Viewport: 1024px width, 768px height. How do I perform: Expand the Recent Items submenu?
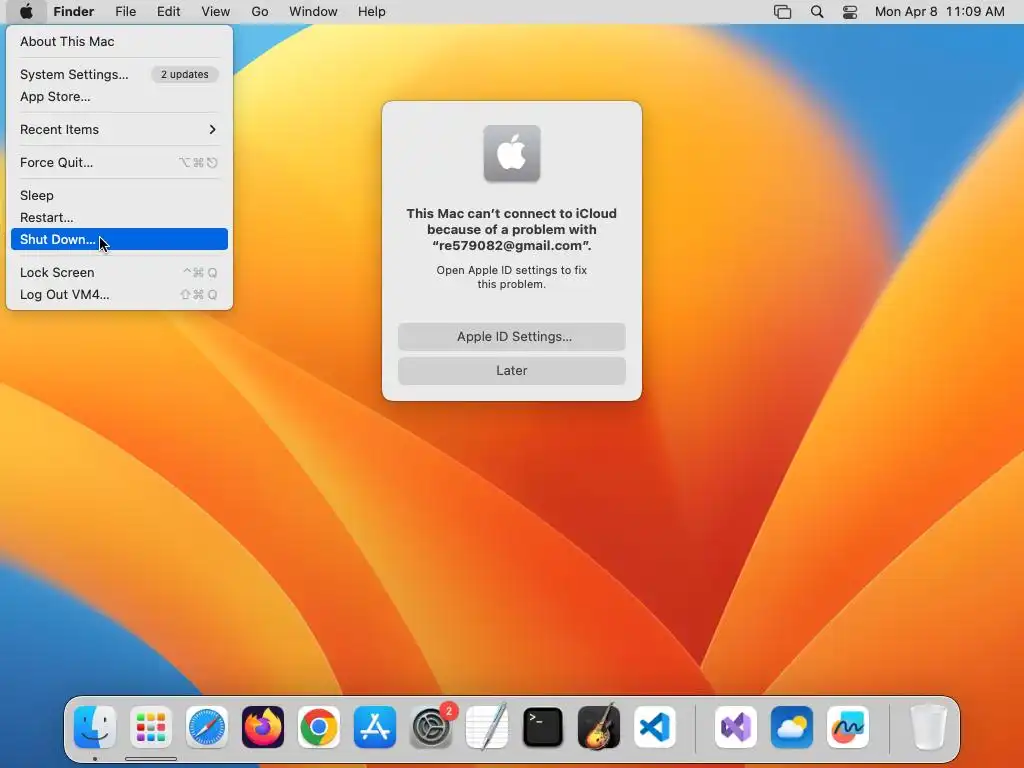pos(119,129)
